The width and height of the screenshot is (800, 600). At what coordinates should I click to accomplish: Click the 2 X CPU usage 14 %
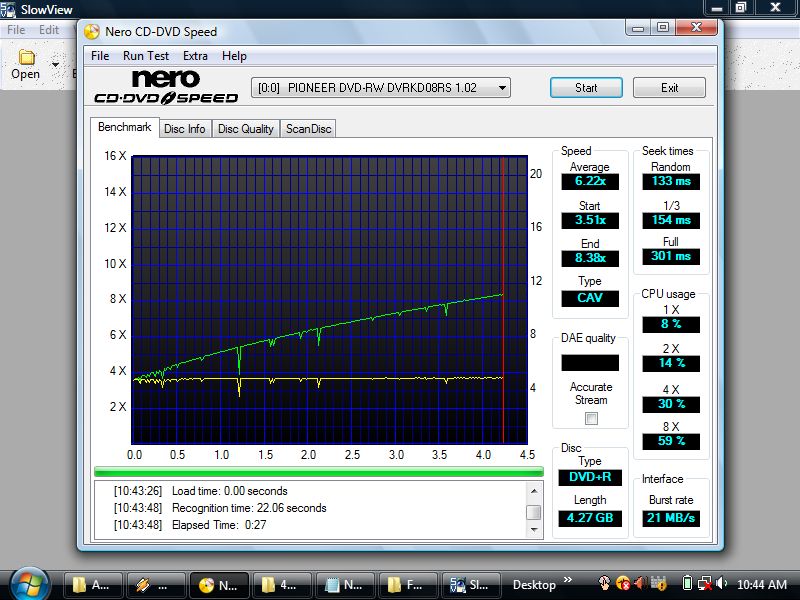[671, 363]
